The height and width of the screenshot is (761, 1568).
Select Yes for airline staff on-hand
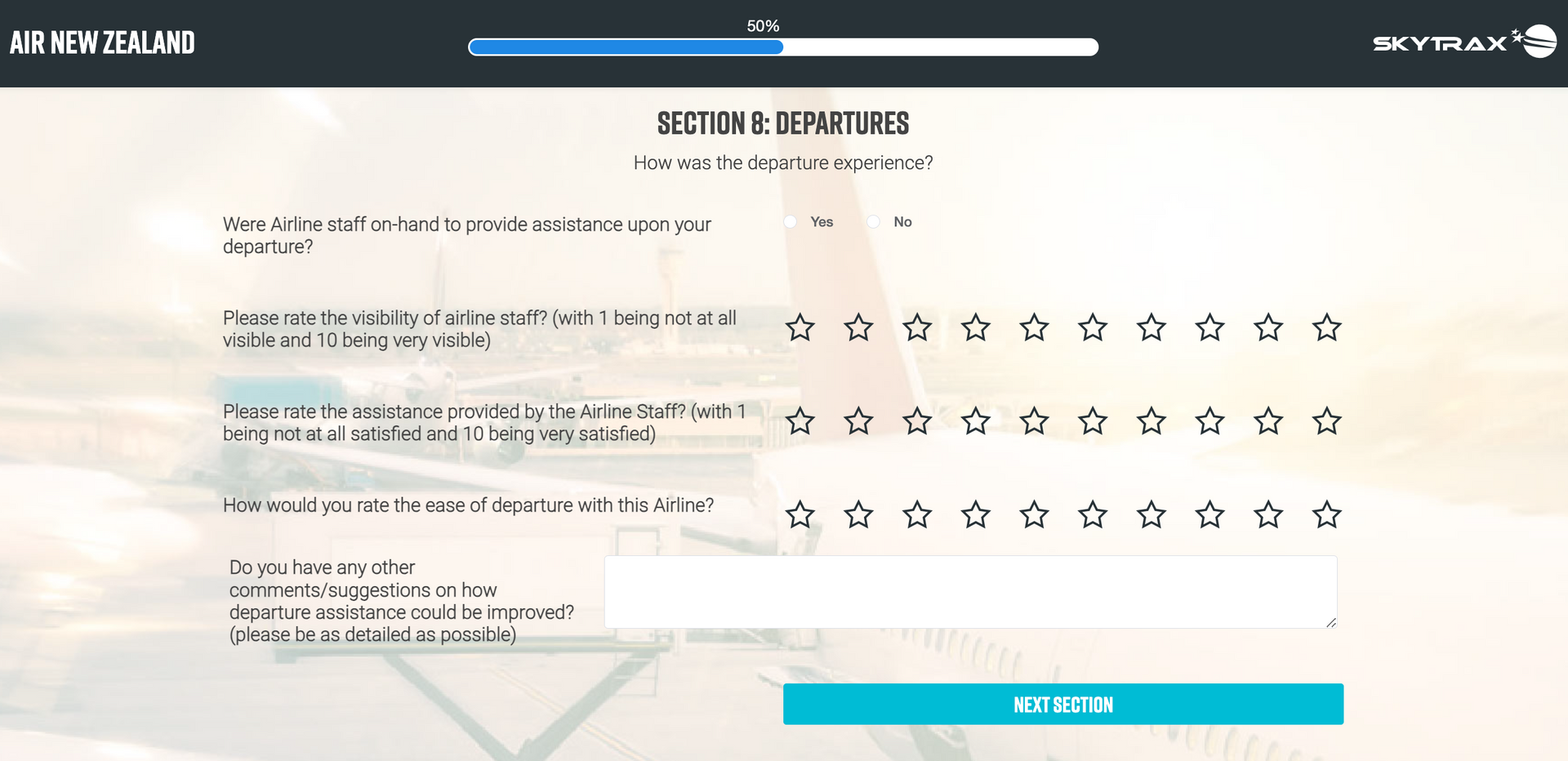[791, 222]
